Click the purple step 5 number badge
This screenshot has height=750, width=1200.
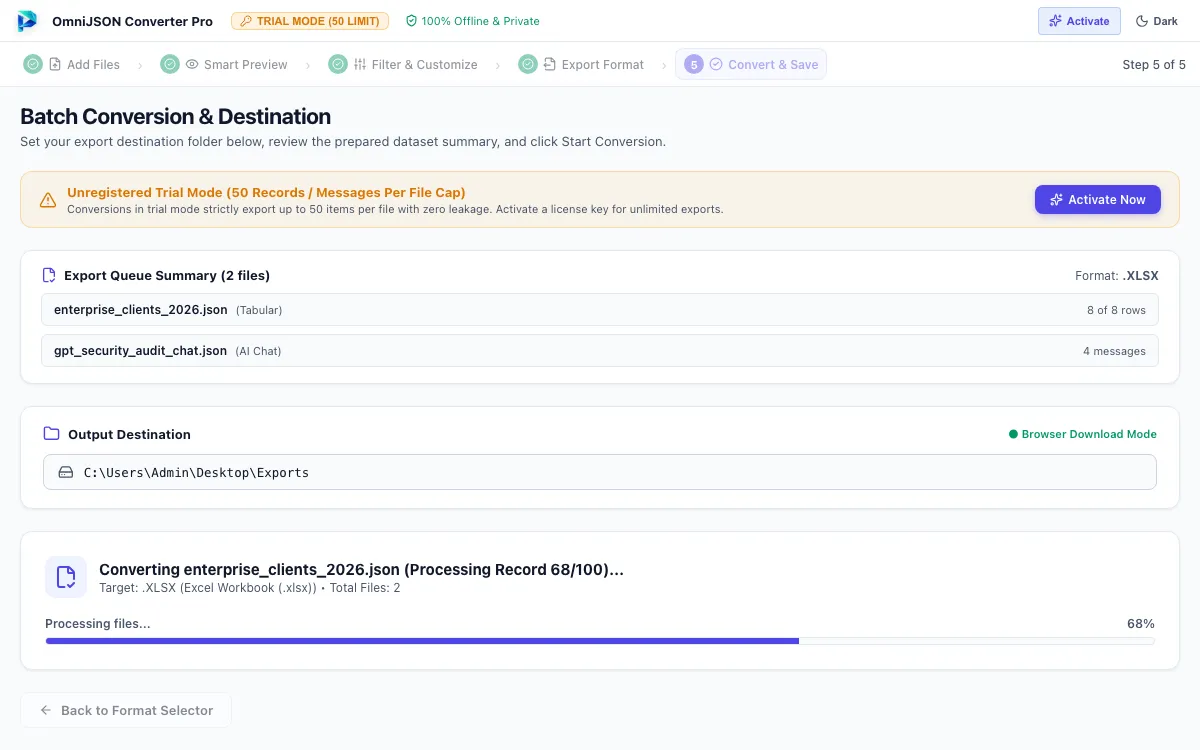click(x=694, y=64)
